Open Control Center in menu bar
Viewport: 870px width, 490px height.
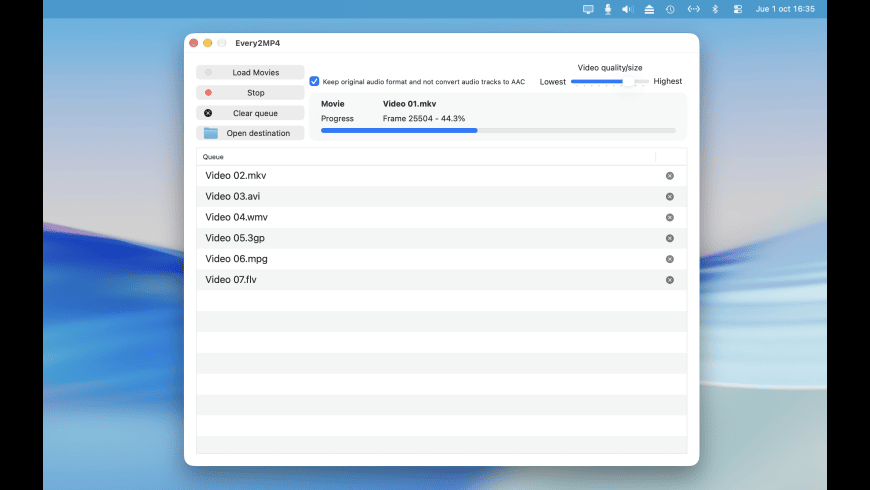point(737,9)
